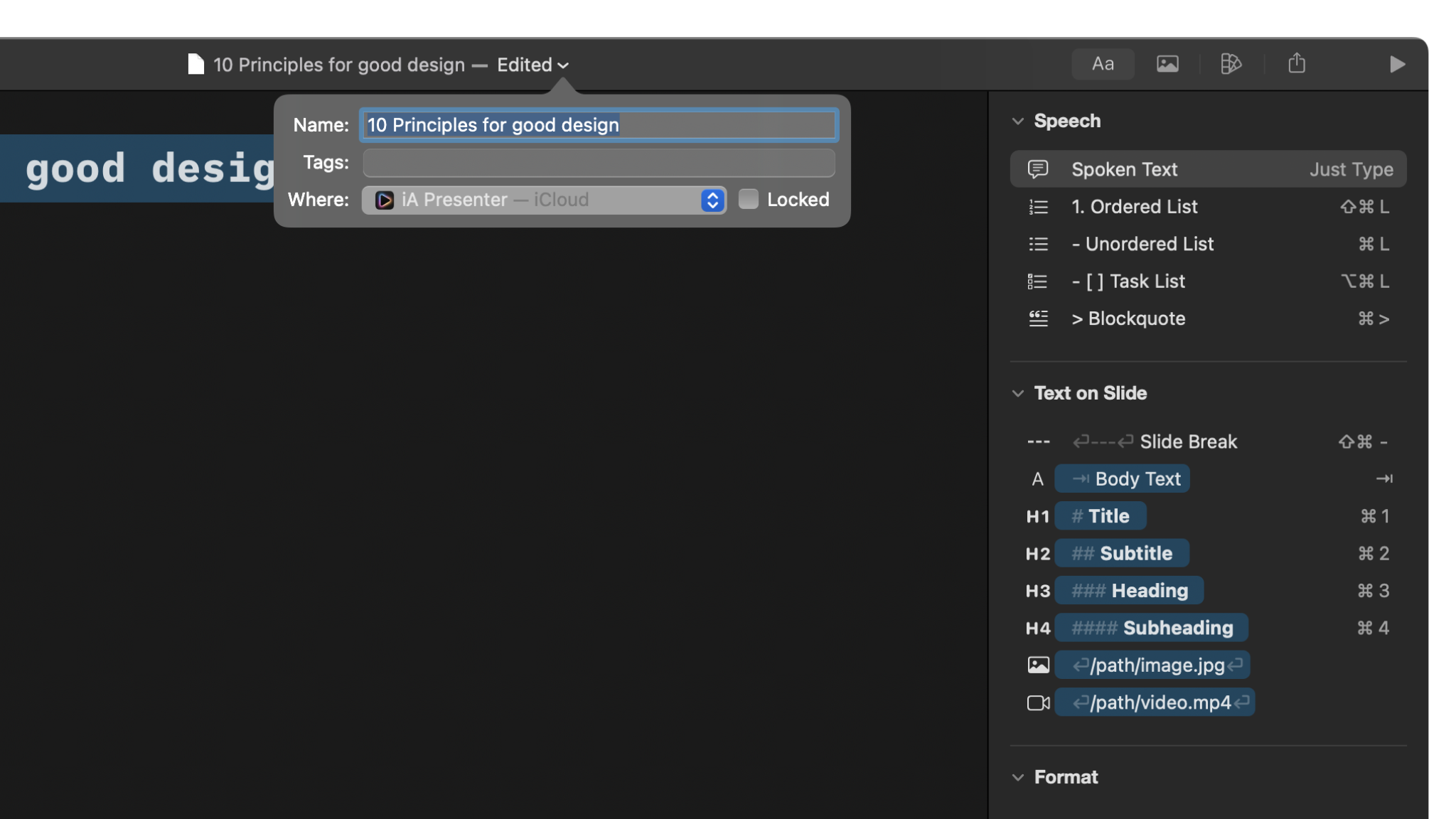
Task: Click the video camera icon
Action: click(1038, 703)
